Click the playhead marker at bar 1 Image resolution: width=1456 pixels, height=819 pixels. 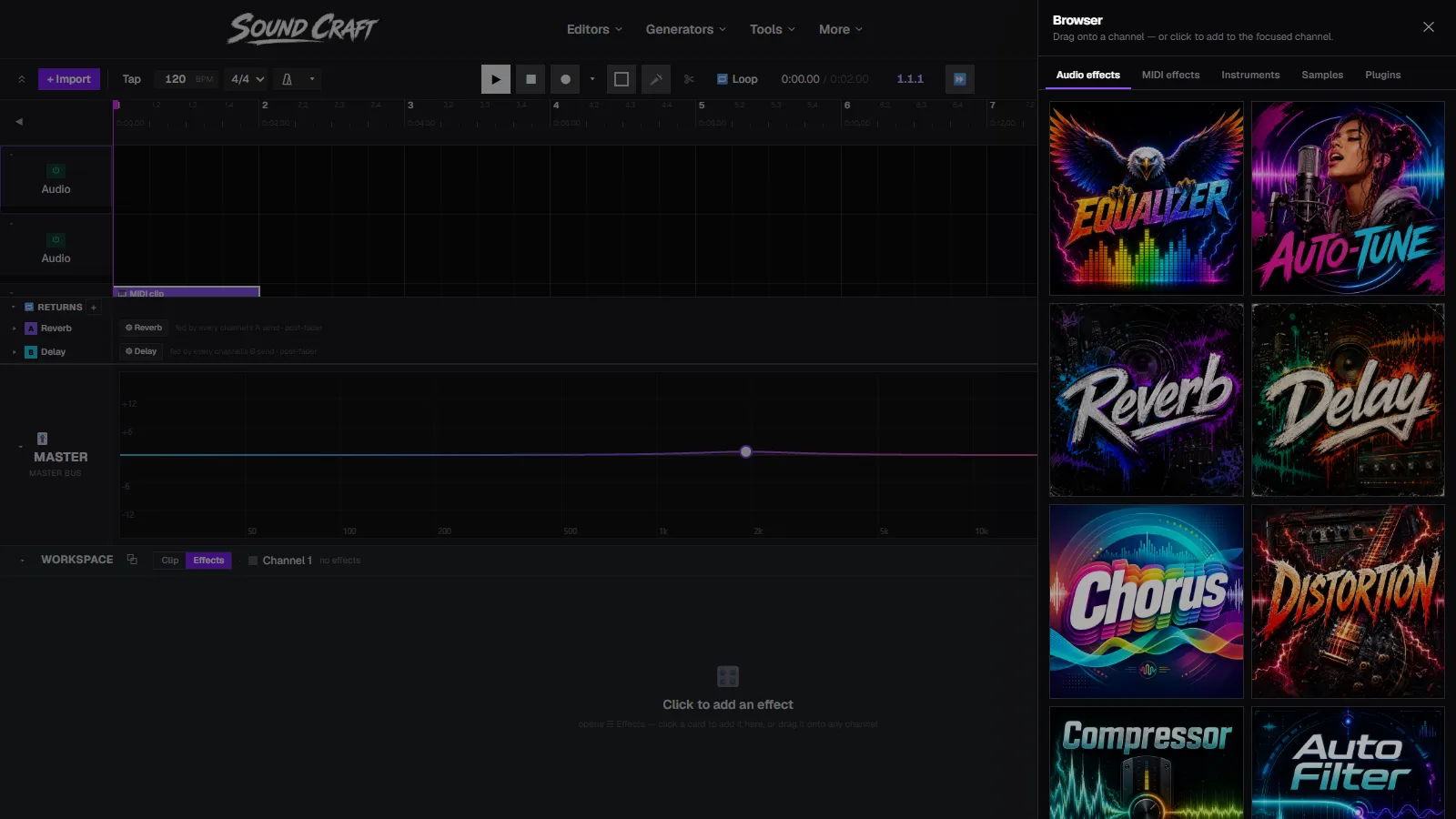pyautogui.click(x=116, y=105)
